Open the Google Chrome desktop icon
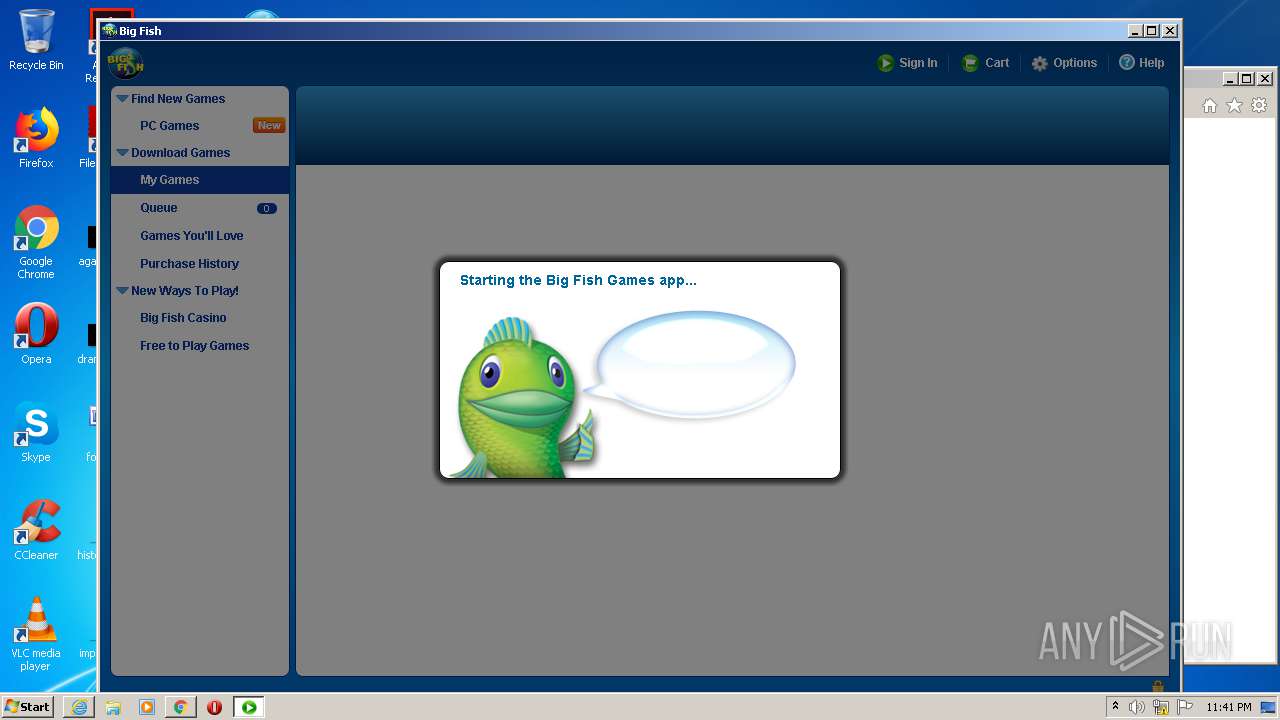1280x720 pixels. 36,243
